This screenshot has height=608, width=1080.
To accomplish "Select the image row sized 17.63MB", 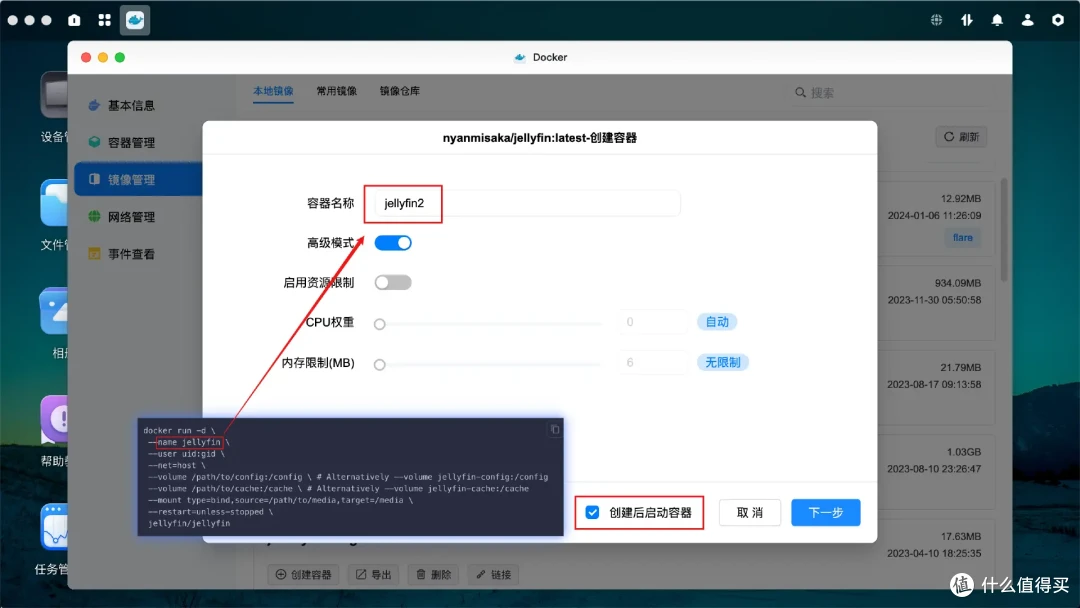I will point(935,554).
